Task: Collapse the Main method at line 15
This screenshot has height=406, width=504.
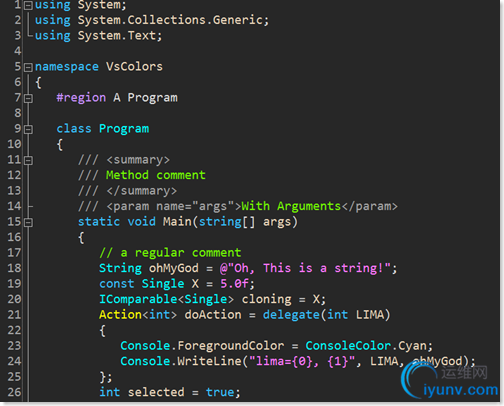Action: click(29, 223)
